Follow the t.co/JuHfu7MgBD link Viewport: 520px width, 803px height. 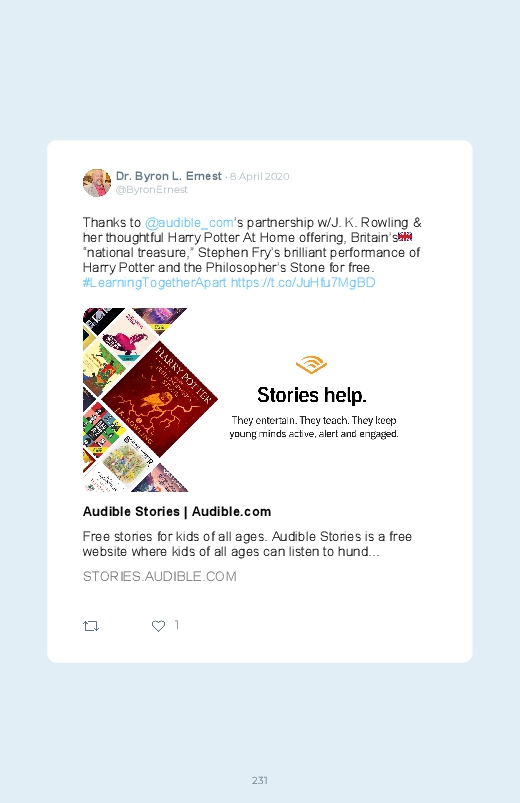point(303,283)
